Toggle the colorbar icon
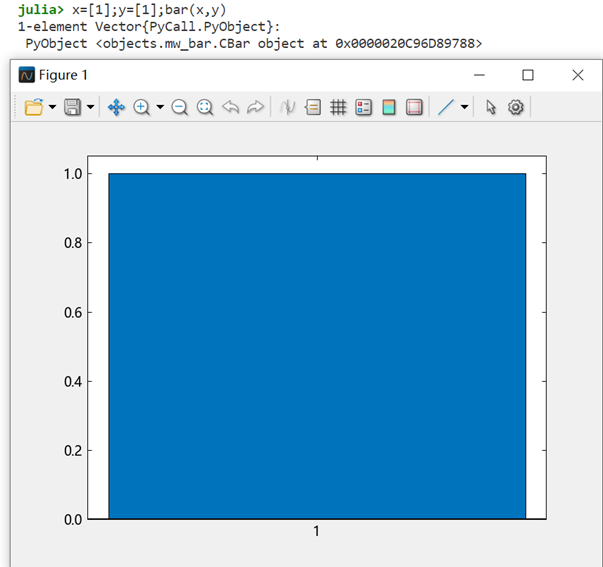 tap(389, 107)
